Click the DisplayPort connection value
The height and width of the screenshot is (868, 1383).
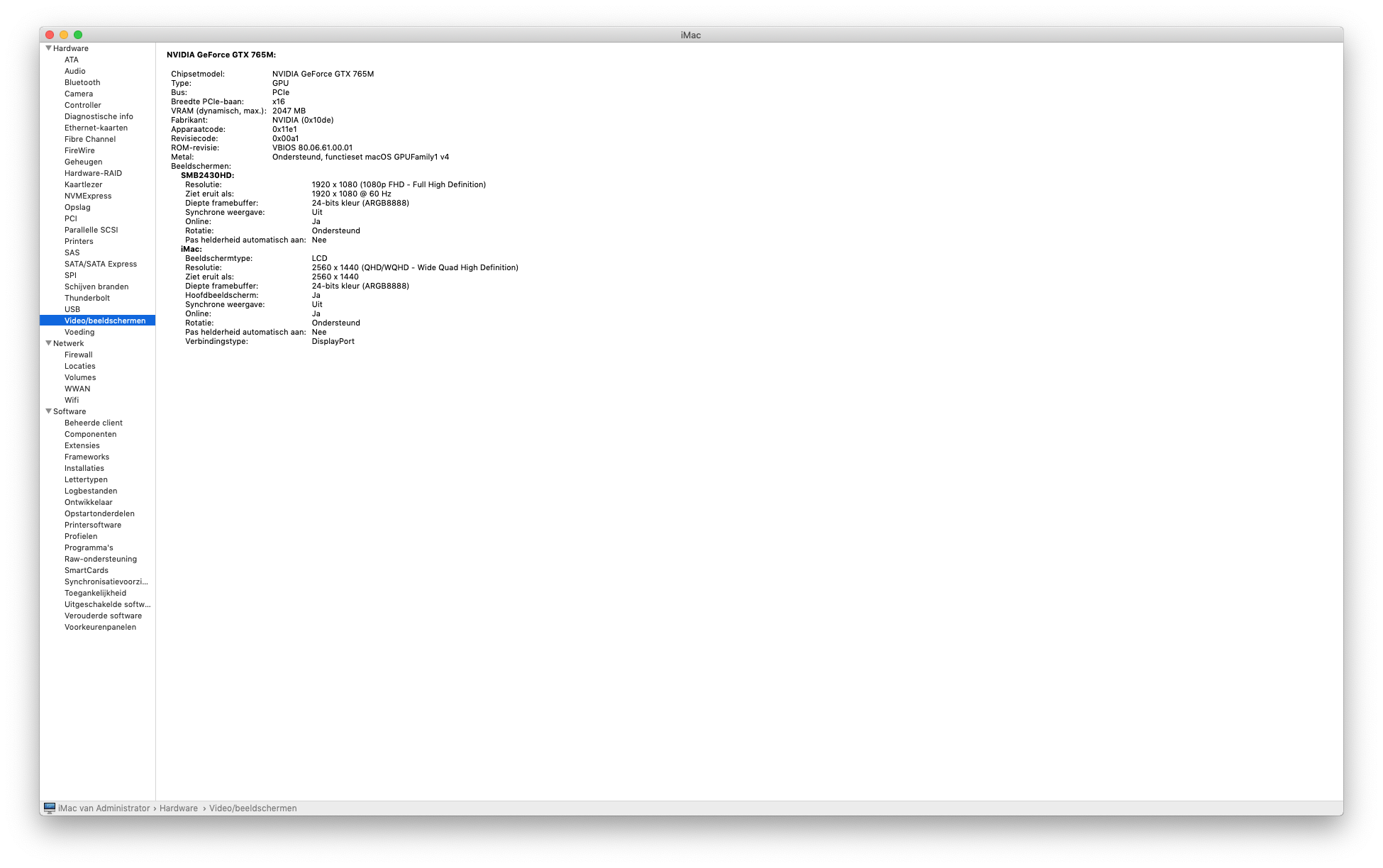click(x=333, y=341)
